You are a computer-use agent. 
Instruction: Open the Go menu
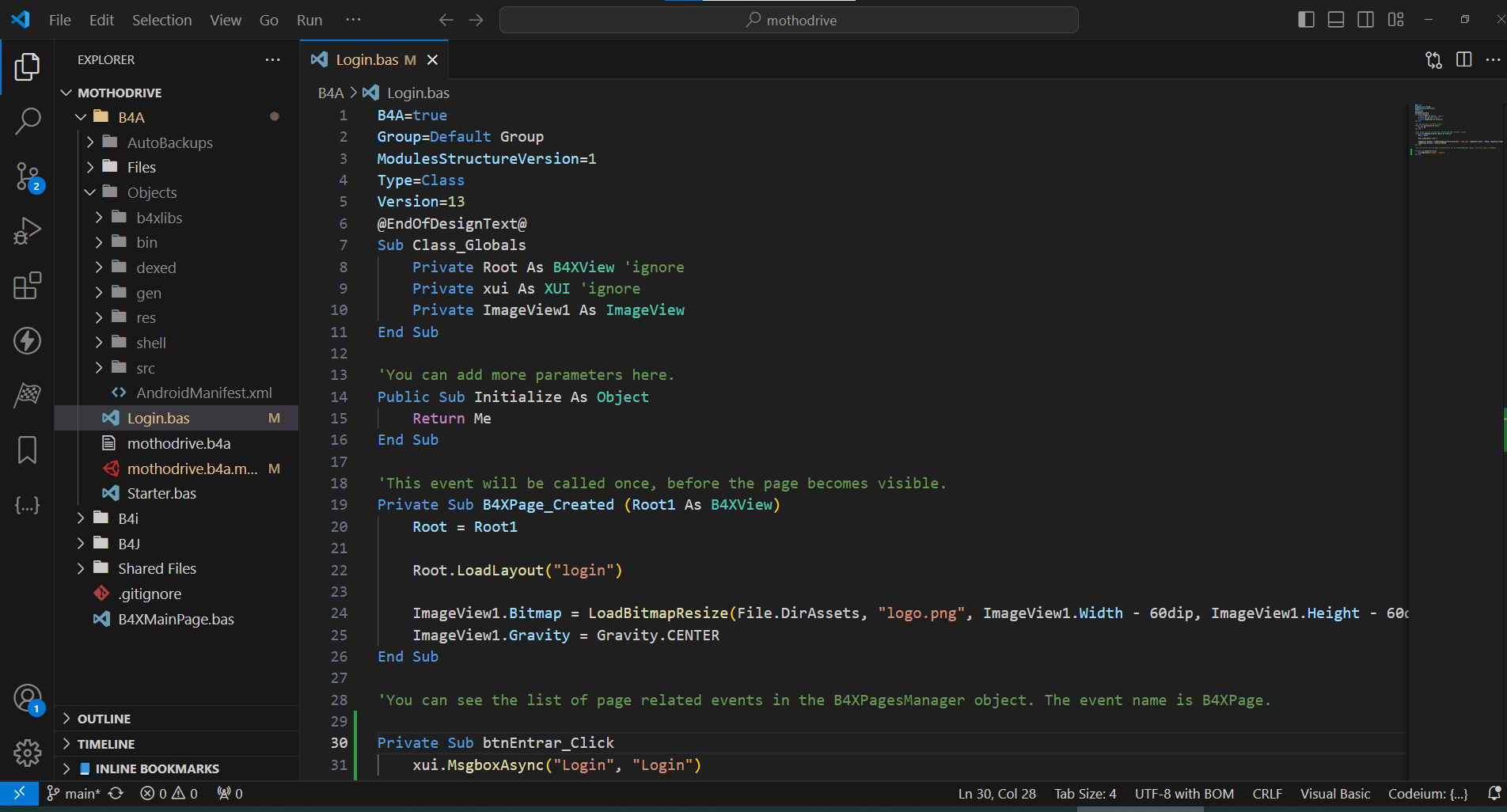pos(268,20)
